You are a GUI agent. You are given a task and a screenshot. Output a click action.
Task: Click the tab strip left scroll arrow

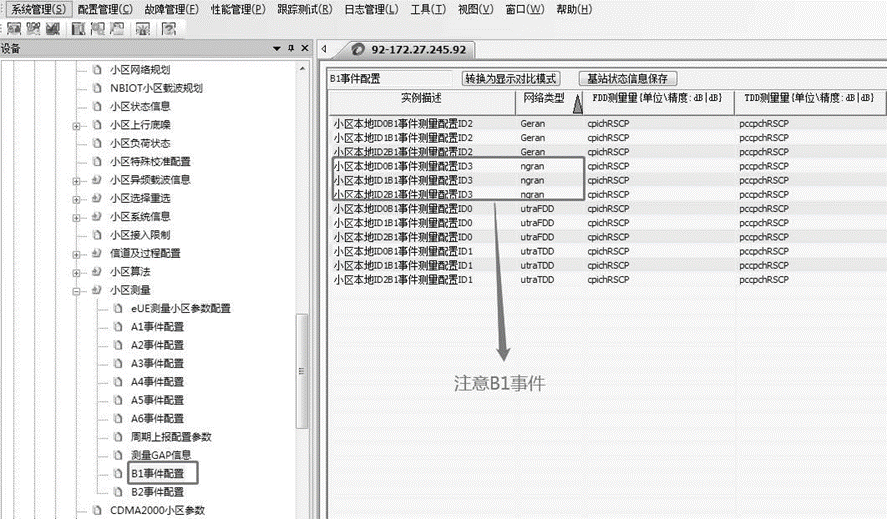click(x=324, y=49)
